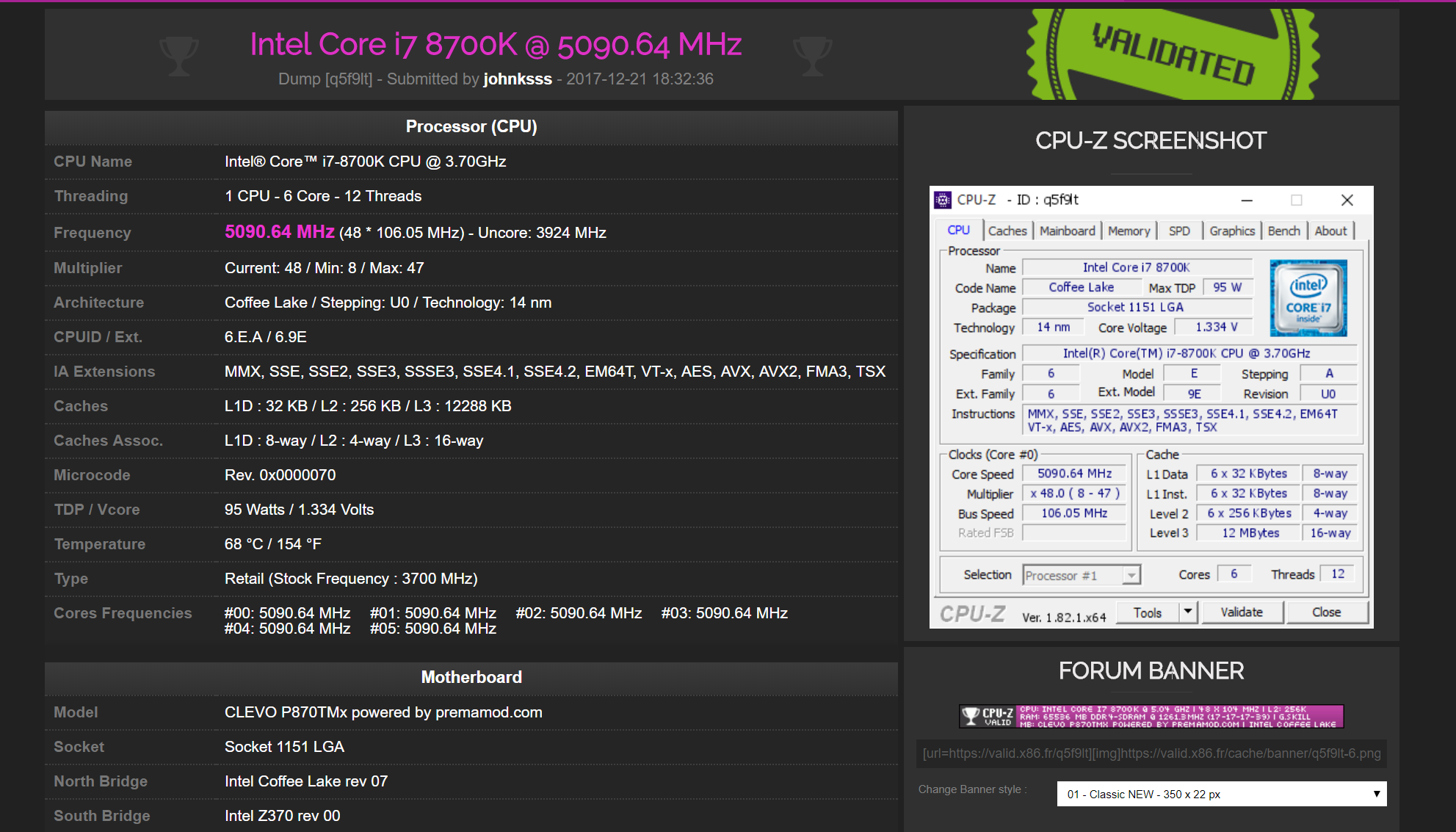Switch to the Caches tab
The height and width of the screenshot is (832, 1456).
pos(1007,231)
